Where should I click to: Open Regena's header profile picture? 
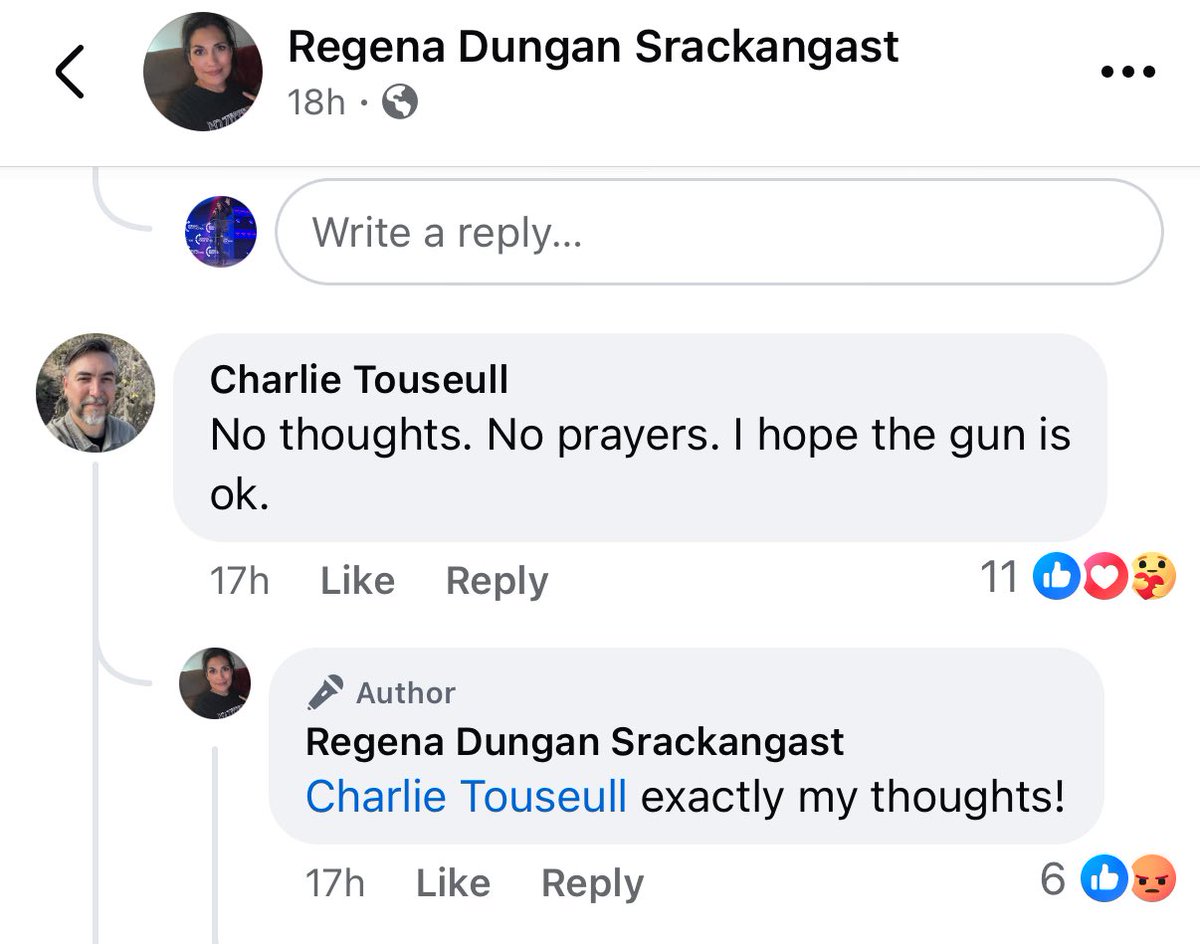203,72
